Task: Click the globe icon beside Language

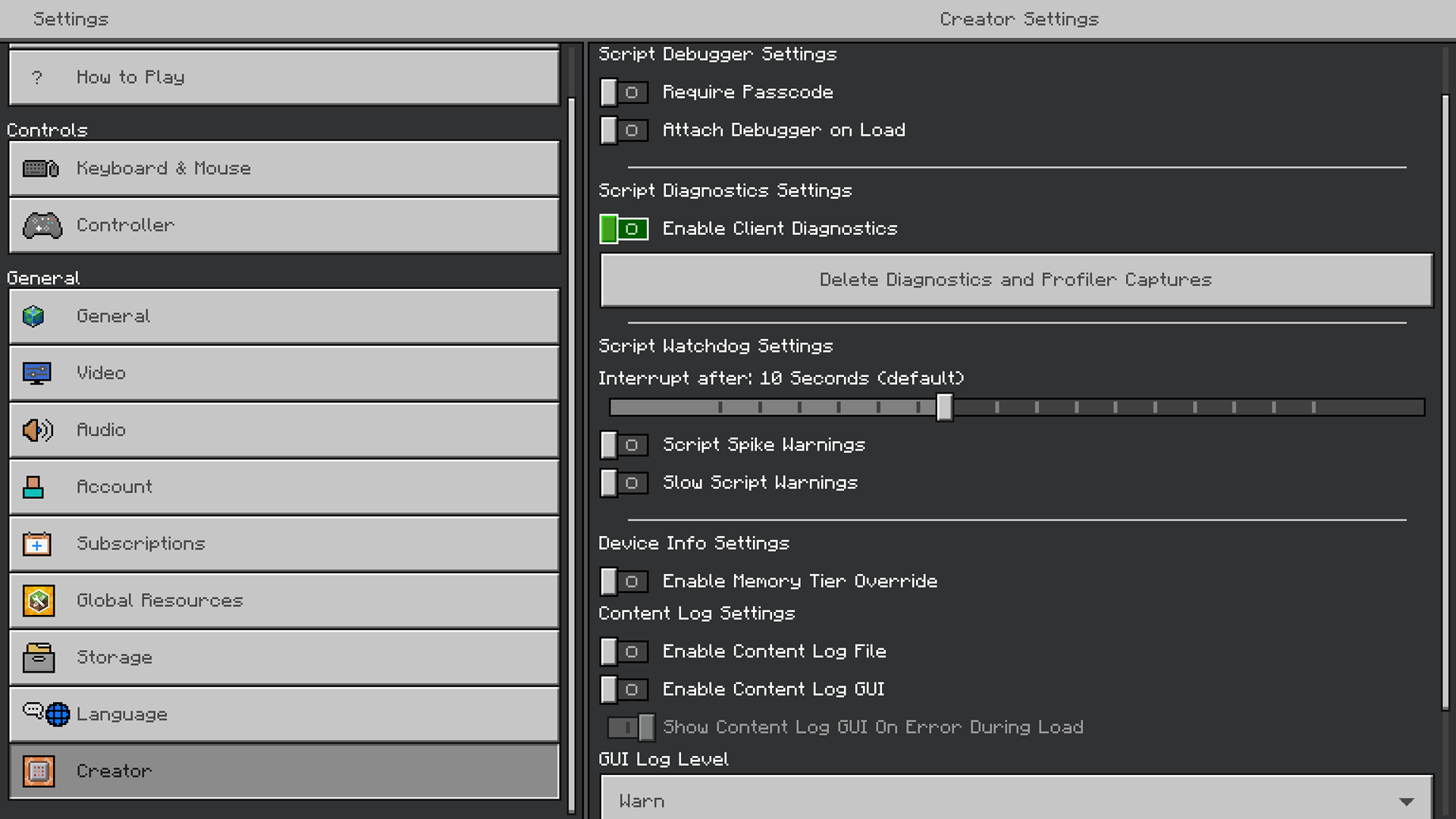Action: click(x=58, y=714)
